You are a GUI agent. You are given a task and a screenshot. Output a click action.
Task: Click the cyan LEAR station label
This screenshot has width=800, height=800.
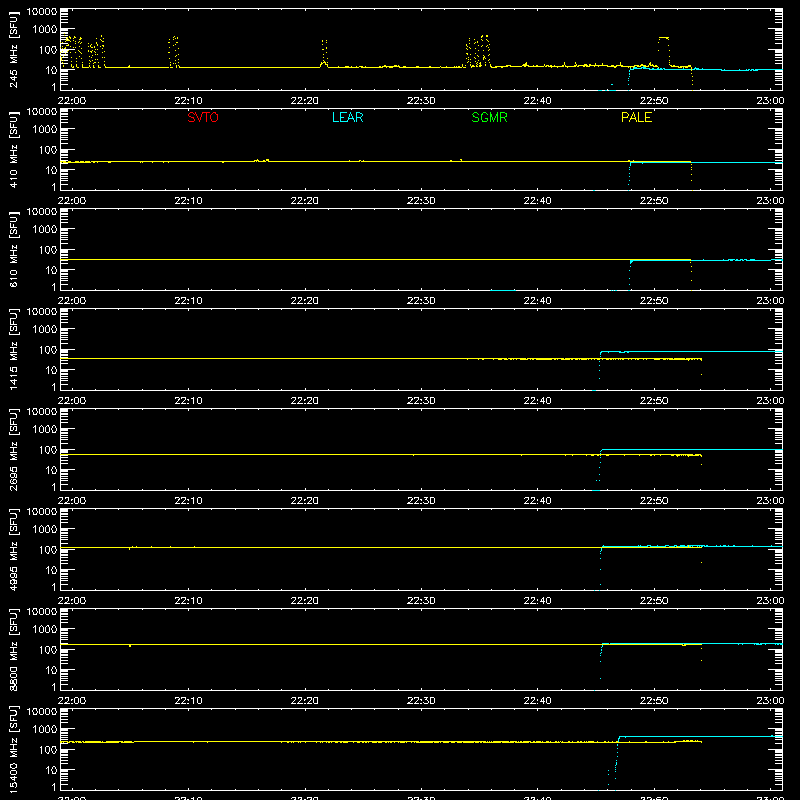coord(347,117)
